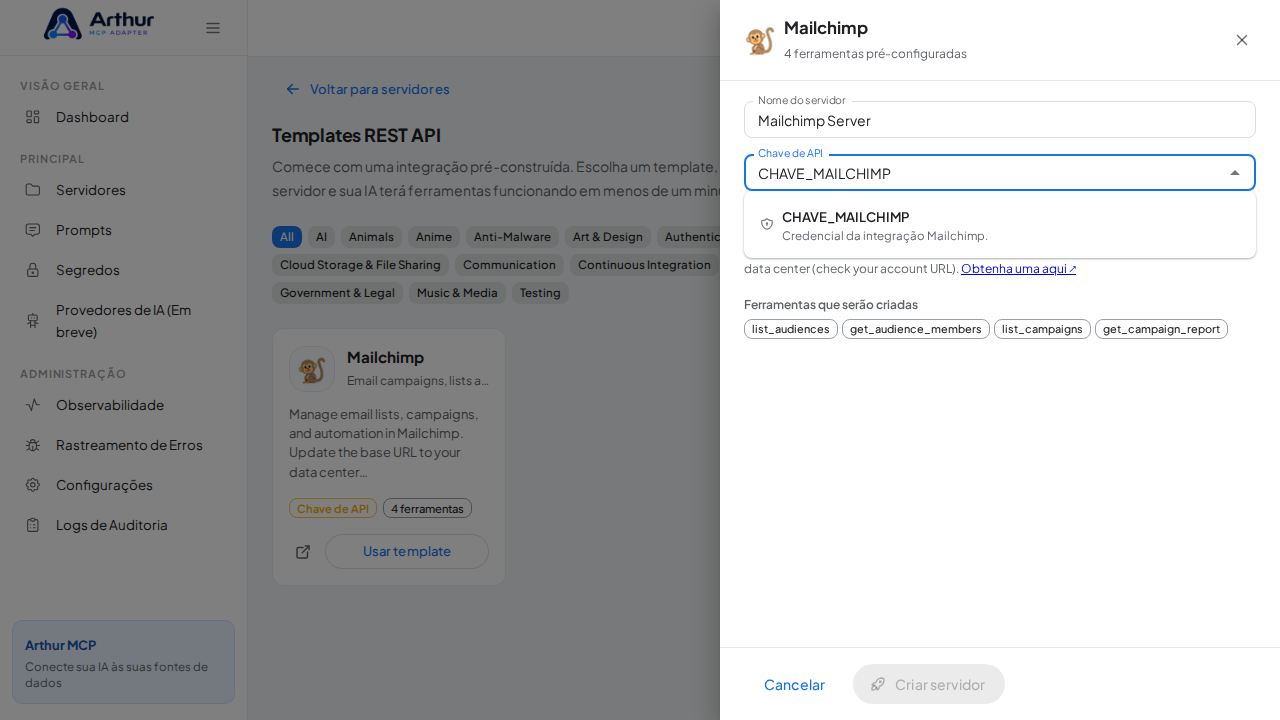Filter templates by Art & Design
The width and height of the screenshot is (1280, 720).
[608, 237]
